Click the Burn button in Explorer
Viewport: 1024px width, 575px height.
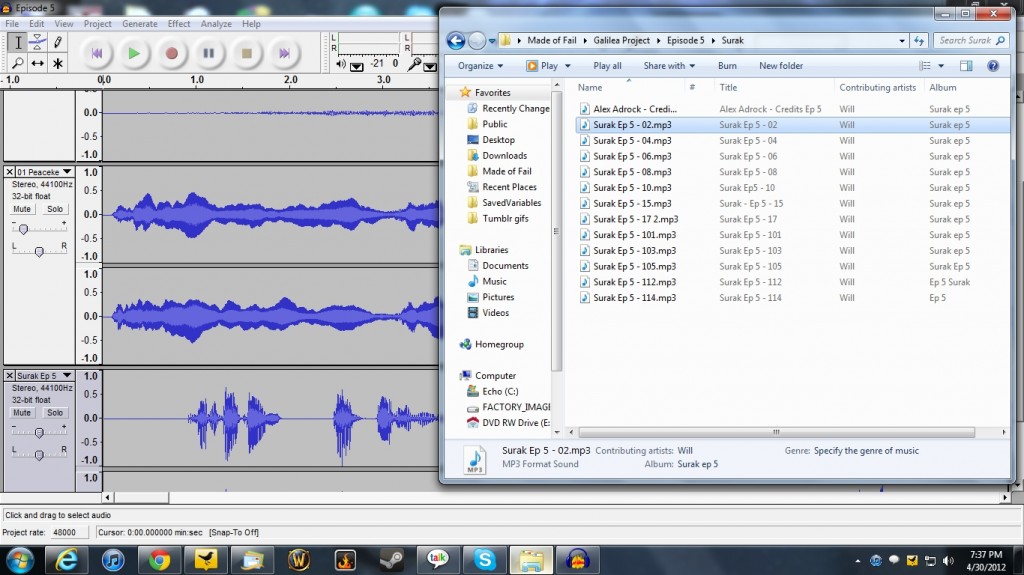[727, 65]
